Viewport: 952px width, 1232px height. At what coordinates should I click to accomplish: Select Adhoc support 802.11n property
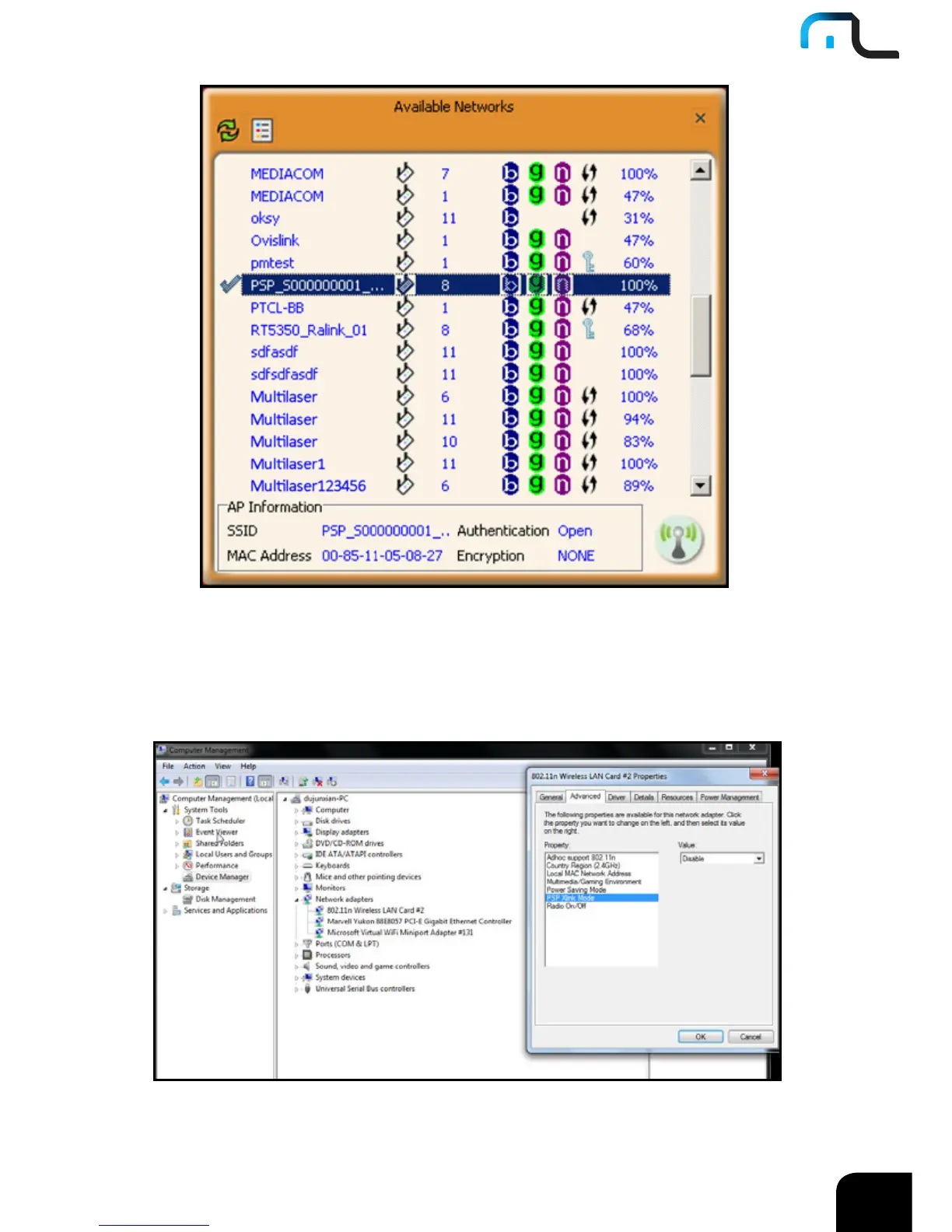[x=601, y=857]
